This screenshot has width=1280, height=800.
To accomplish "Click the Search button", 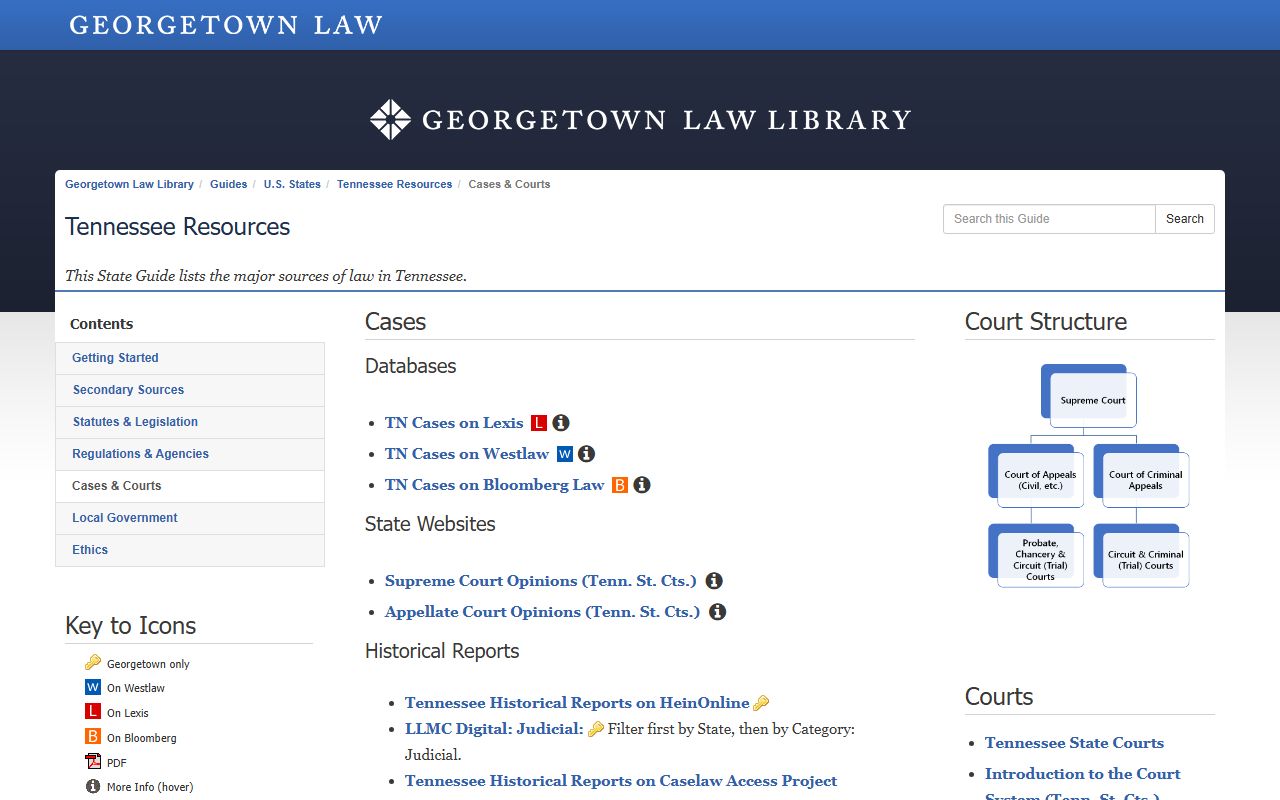I will (1185, 219).
